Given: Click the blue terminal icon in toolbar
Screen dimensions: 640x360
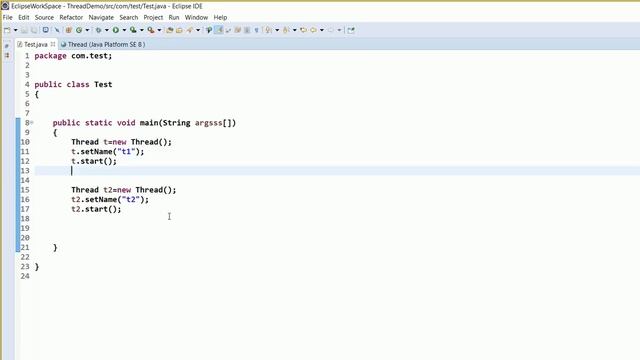Looking at the screenshot, I should (x=46, y=30).
